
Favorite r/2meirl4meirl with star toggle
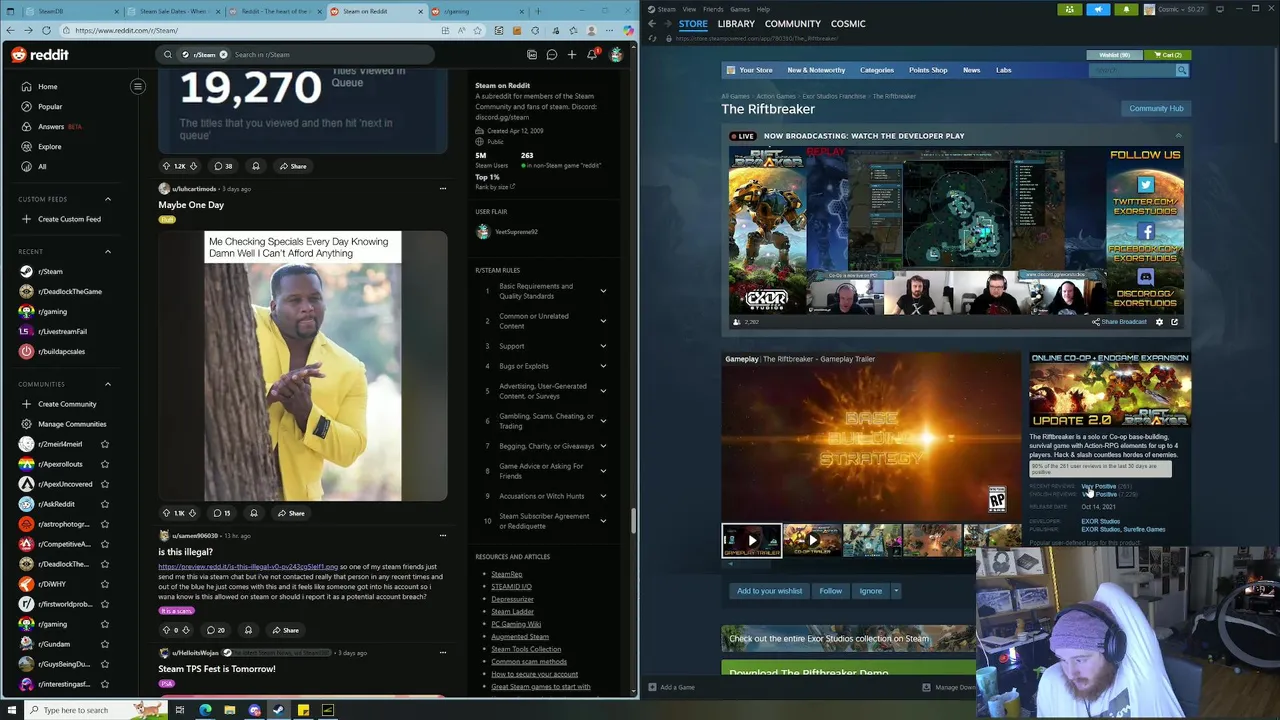pyautogui.click(x=105, y=444)
